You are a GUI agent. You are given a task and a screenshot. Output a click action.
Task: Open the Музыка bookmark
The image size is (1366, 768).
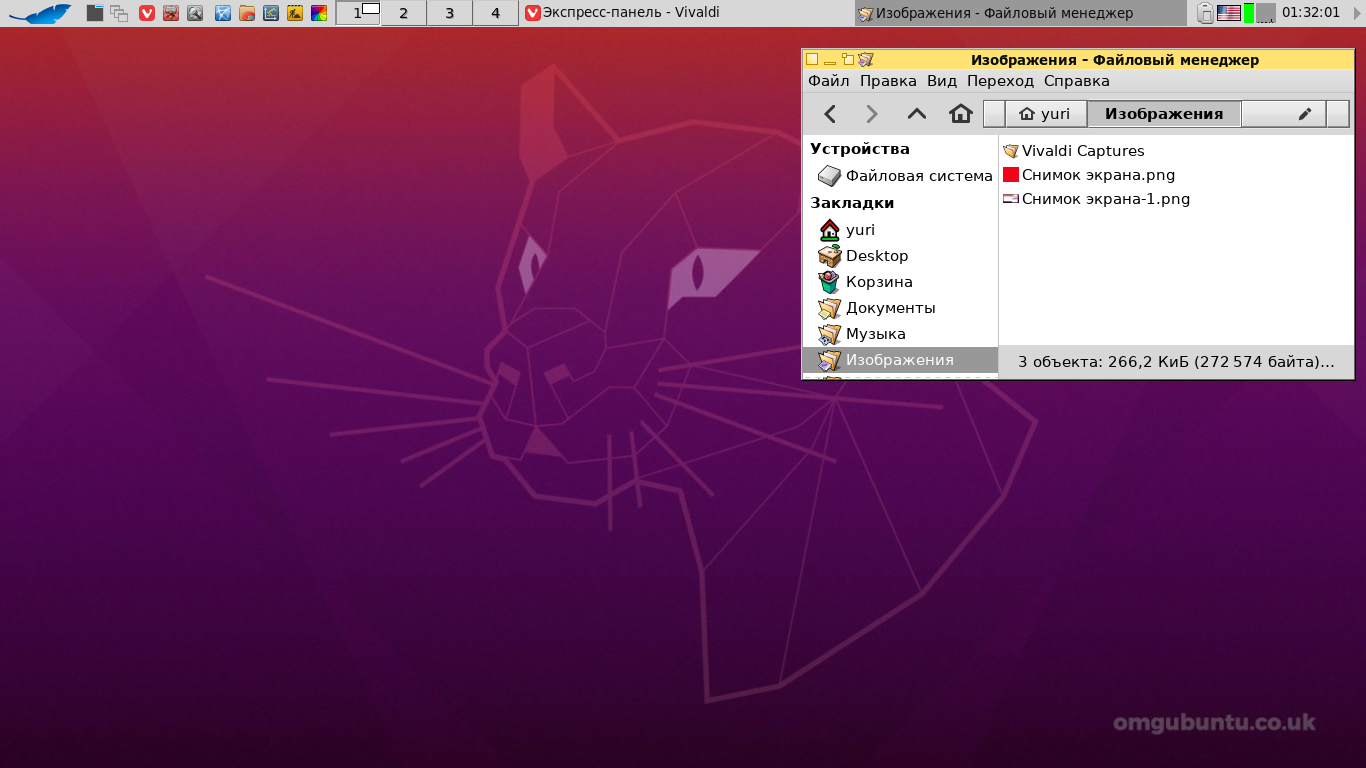900,334
